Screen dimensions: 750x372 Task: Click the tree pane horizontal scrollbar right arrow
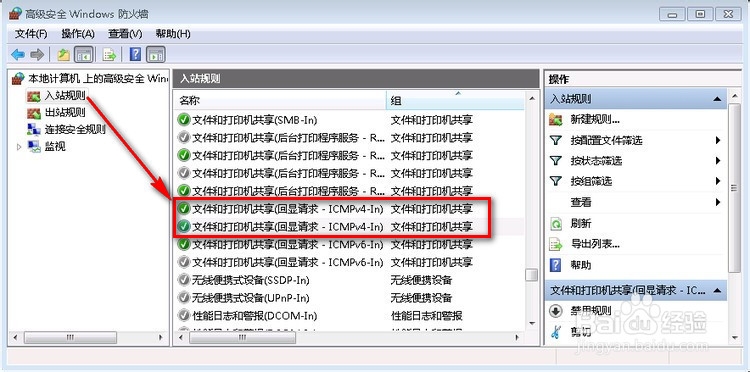(x=161, y=337)
